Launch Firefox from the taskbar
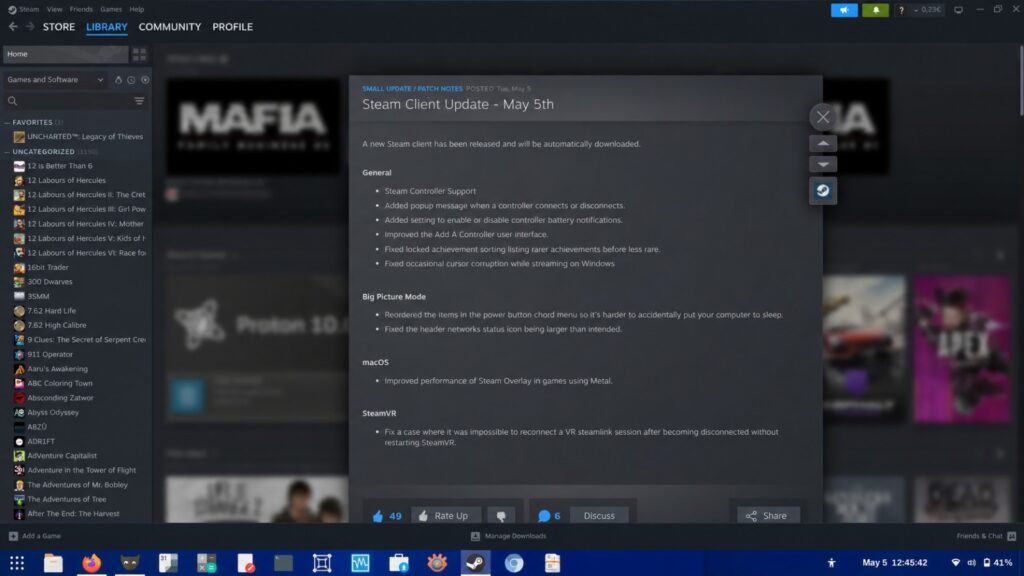The width and height of the screenshot is (1024, 576). (x=91, y=562)
